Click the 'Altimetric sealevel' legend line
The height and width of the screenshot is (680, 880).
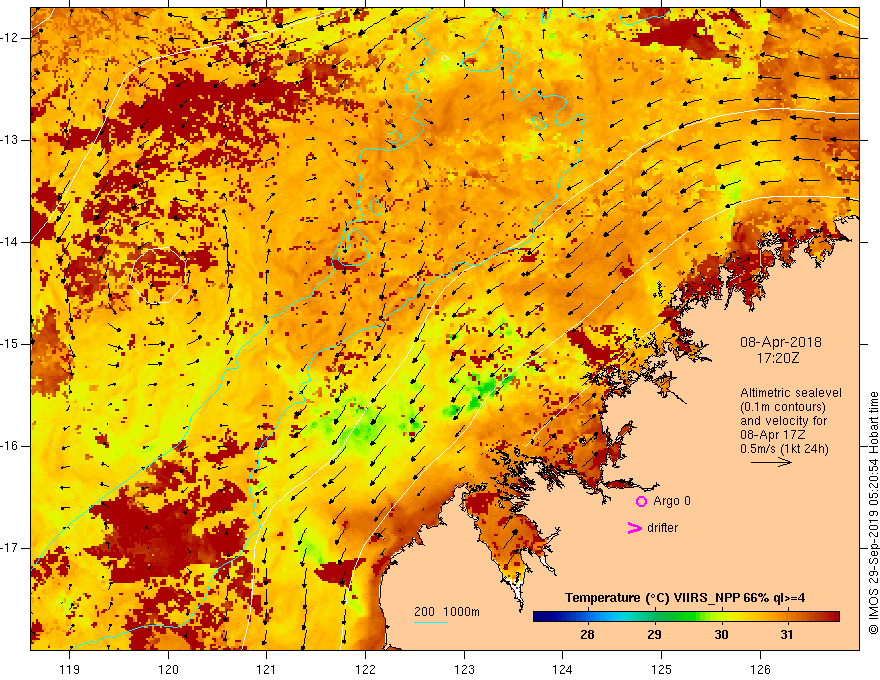(x=791, y=393)
